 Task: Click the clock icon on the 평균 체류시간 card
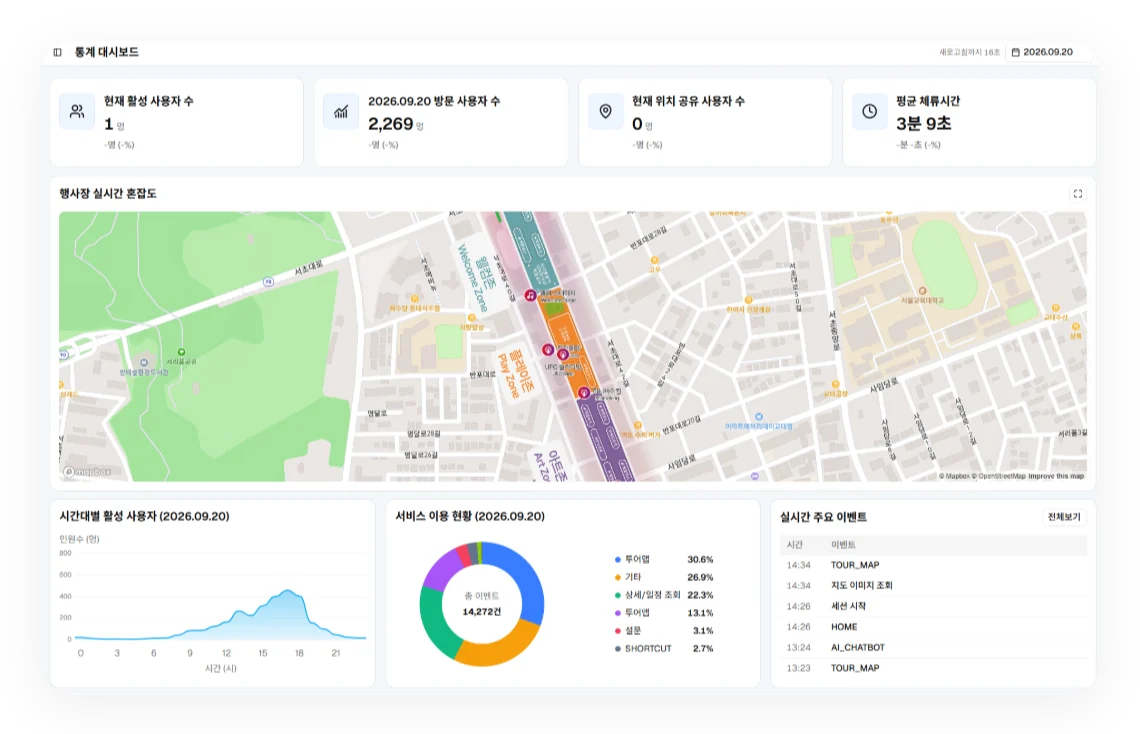click(870, 112)
